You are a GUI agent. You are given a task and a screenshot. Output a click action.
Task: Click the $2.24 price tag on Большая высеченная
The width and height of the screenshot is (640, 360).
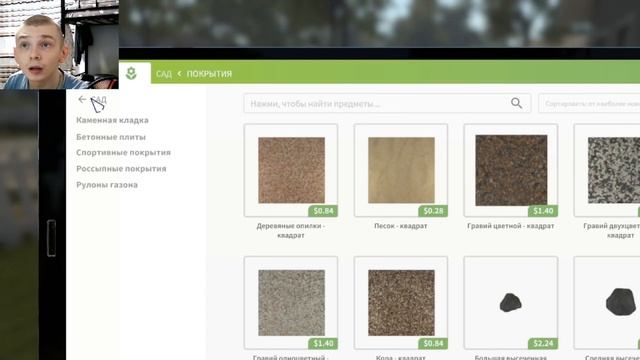click(543, 344)
